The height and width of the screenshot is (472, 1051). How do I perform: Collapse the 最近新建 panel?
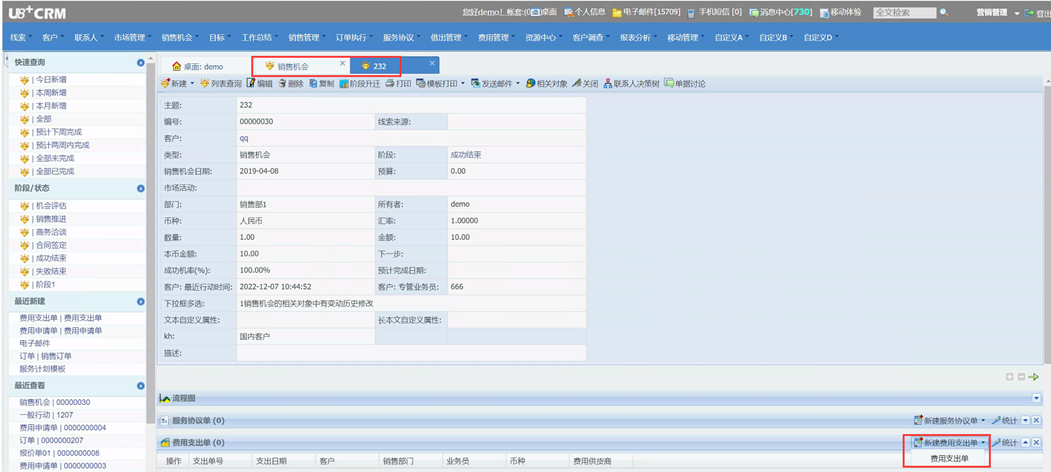pyautogui.click(x=141, y=302)
